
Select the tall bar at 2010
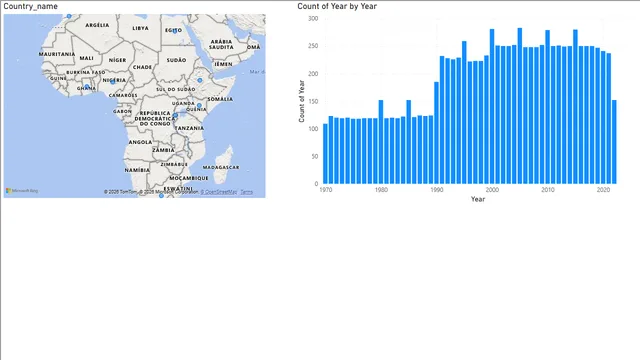(547, 107)
